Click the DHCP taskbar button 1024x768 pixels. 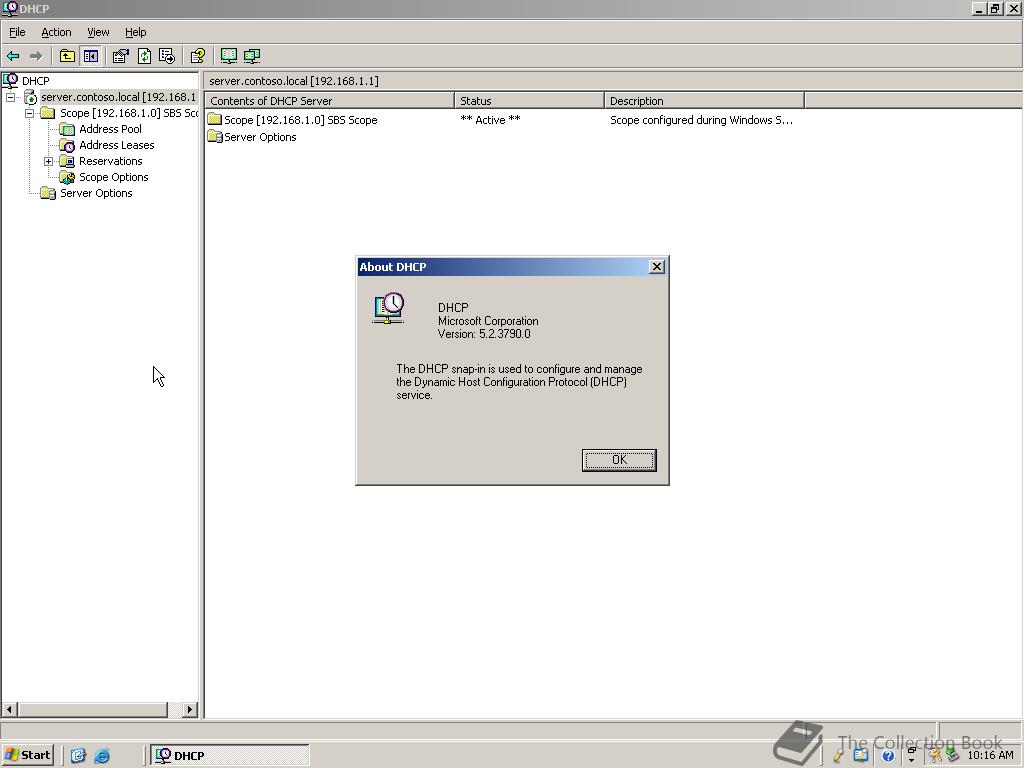229,756
